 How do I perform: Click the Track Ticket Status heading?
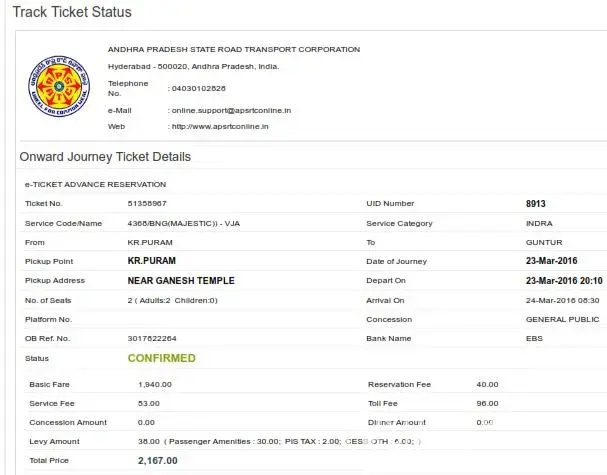point(72,12)
